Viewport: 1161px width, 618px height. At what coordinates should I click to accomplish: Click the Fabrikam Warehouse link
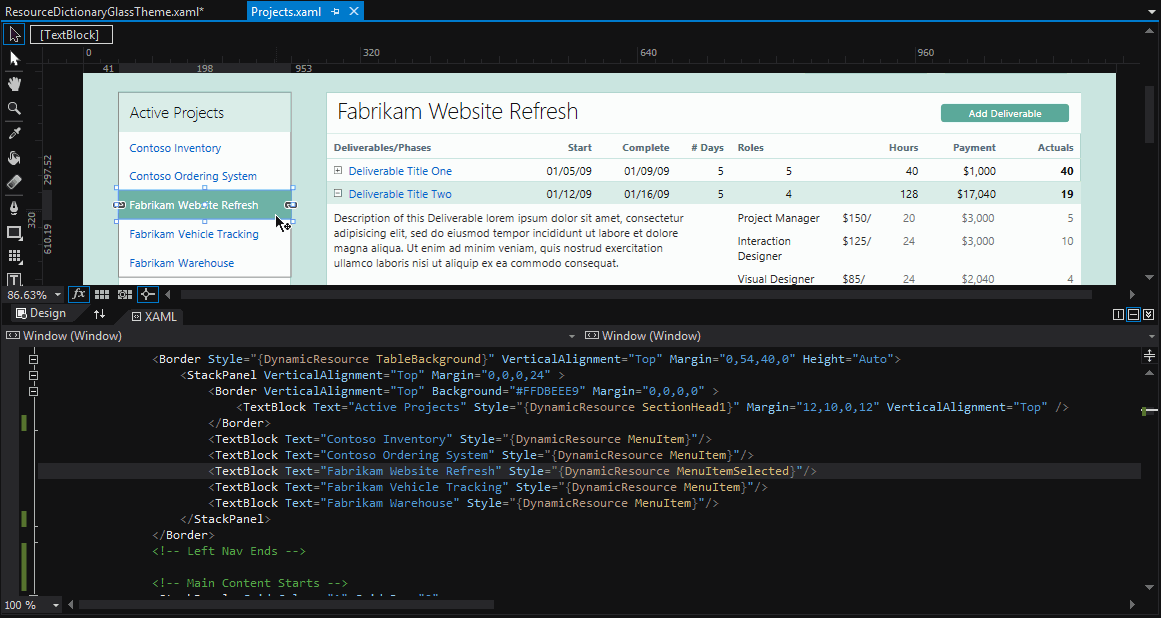coord(181,263)
